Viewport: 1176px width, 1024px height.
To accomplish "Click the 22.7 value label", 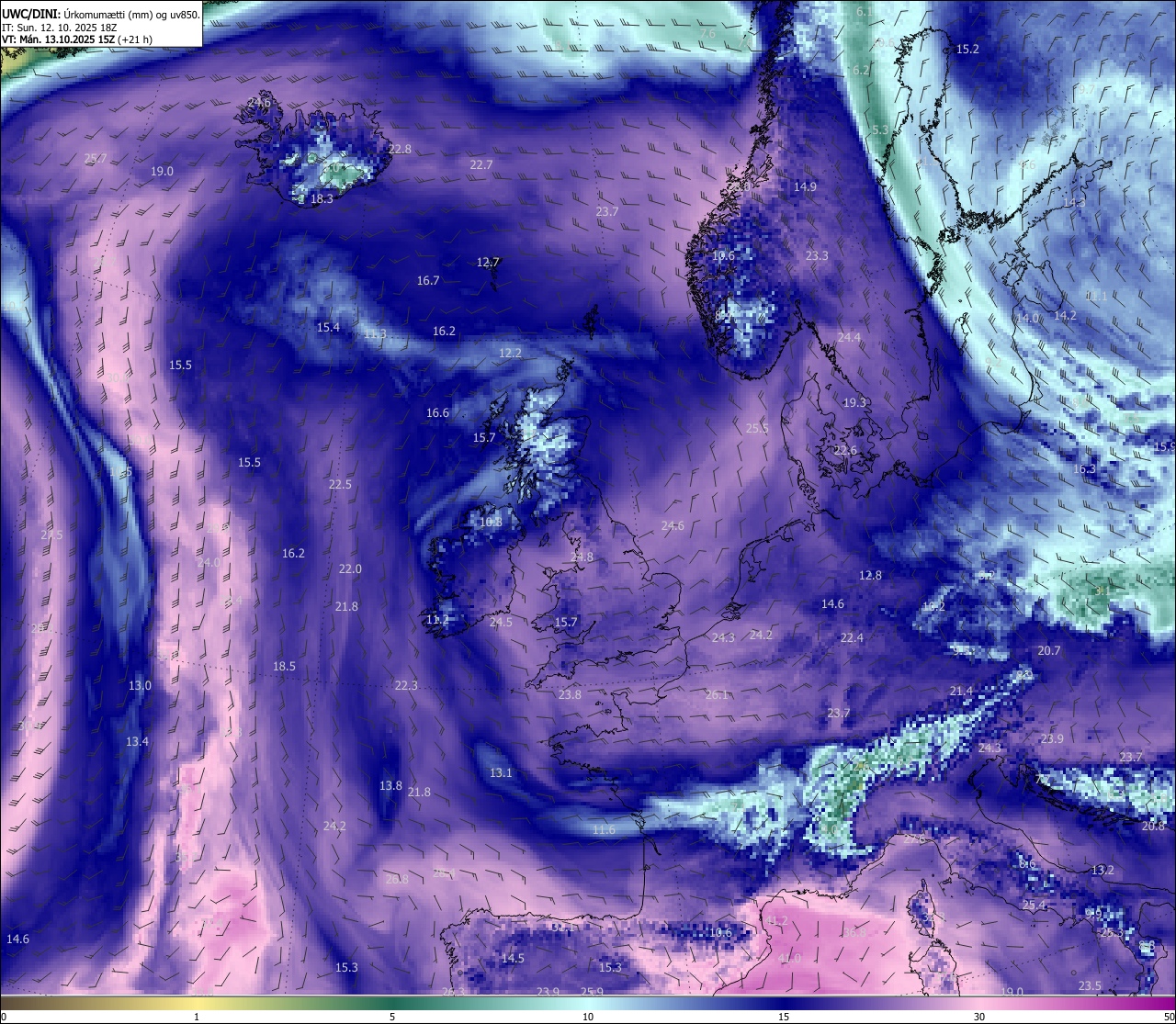I will click(481, 164).
